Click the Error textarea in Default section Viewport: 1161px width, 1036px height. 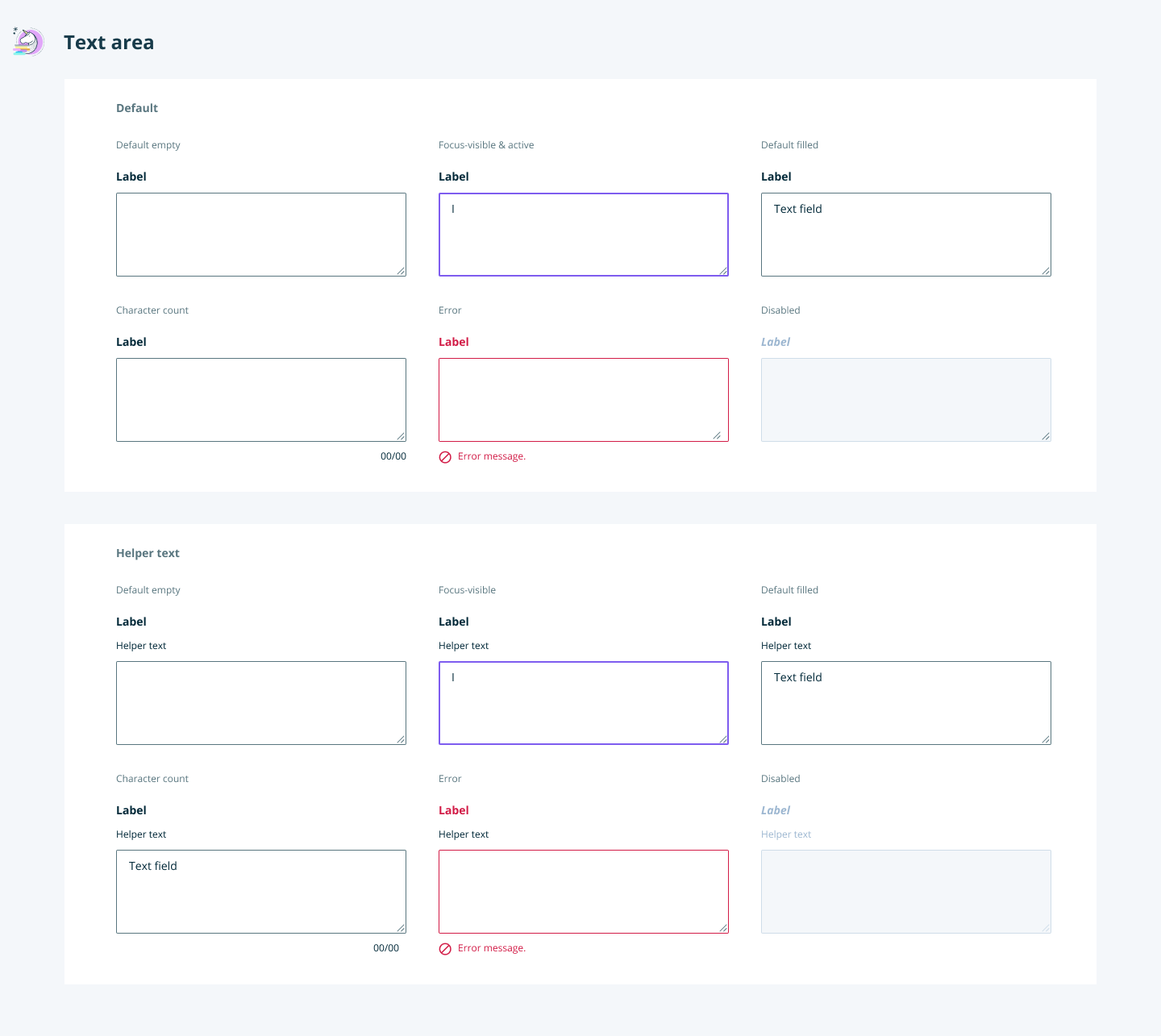pyautogui.click(x=584, y=400)
